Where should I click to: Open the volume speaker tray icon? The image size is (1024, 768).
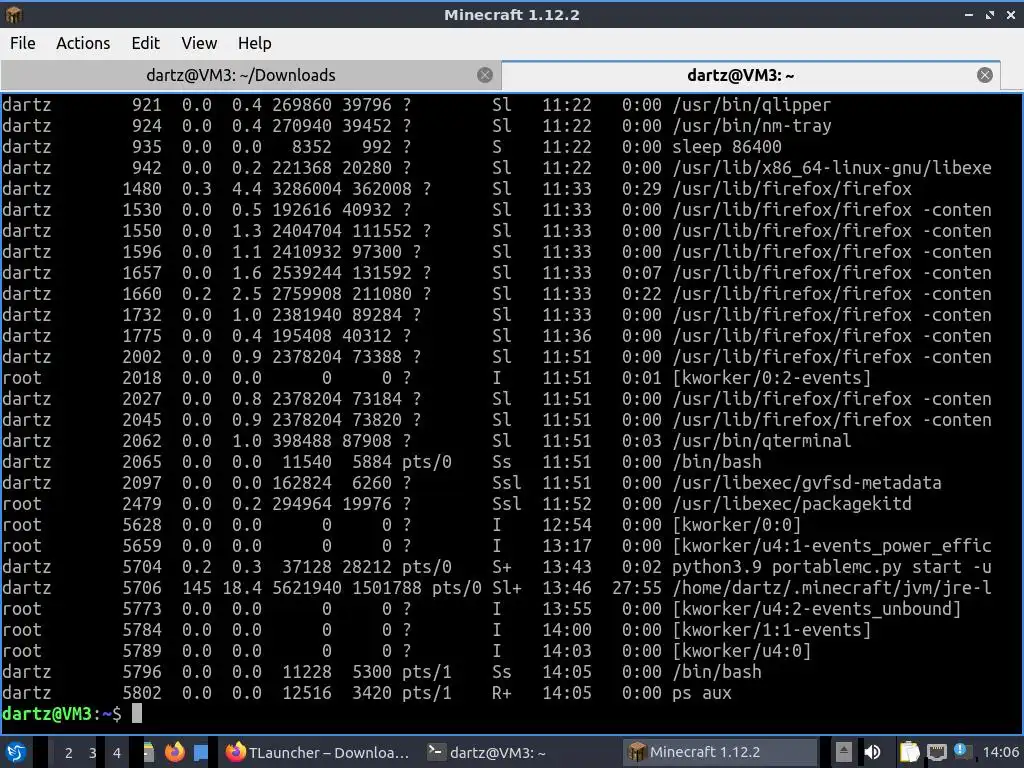tap(872, 752)
